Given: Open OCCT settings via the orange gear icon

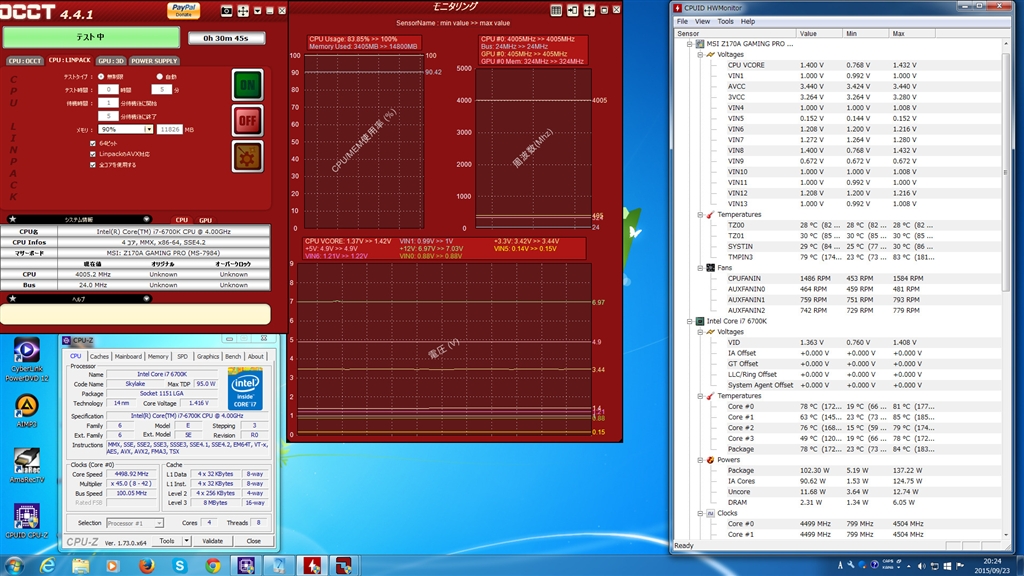Looking at the screenshot, I should [247, 157].
